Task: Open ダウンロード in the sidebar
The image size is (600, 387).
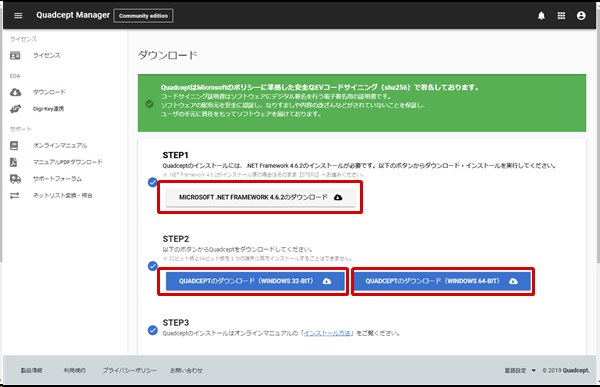Action: click(x=49, y=92)
